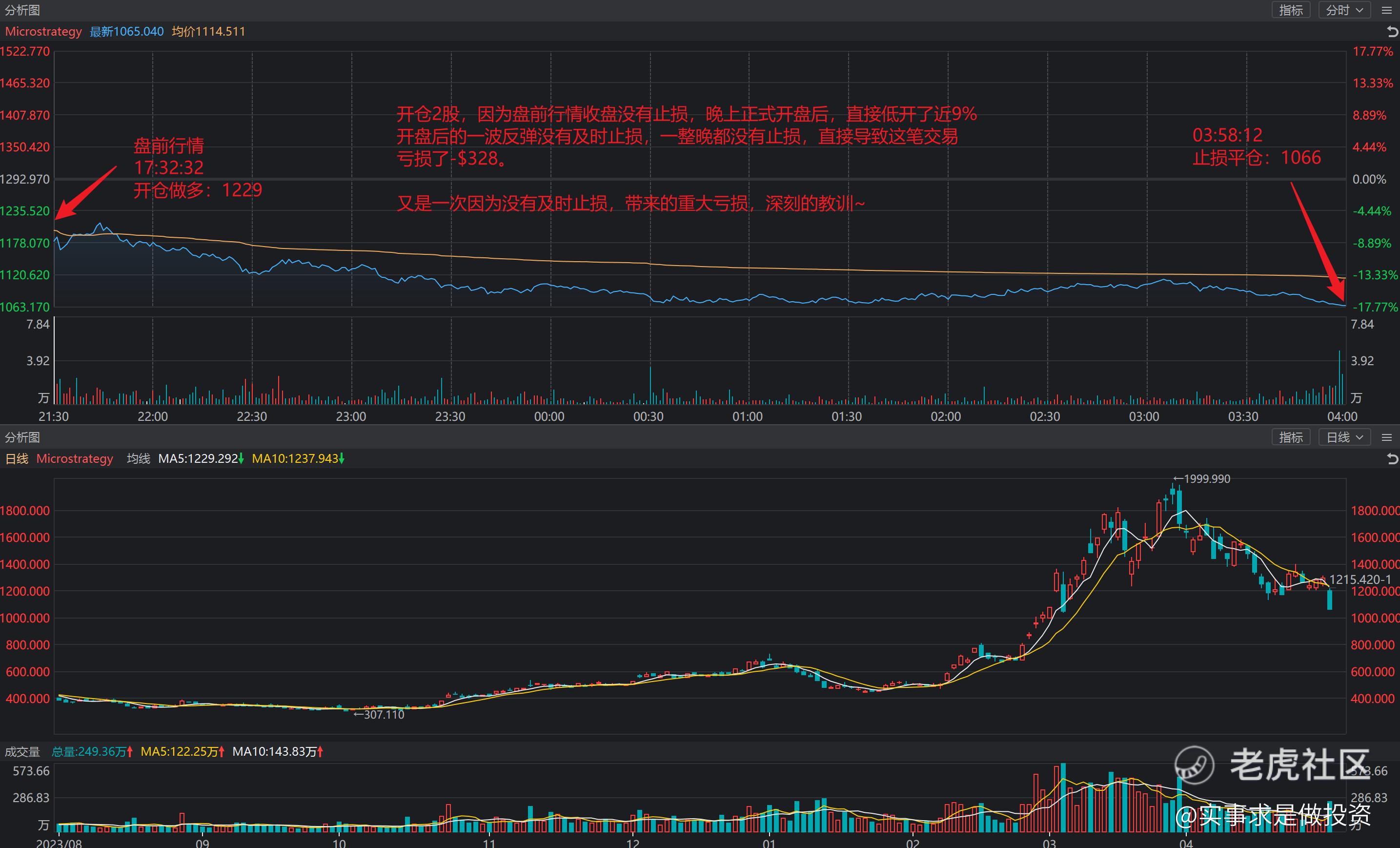Screen dimensions: 1400x848
Task: Click the top 分析图 panel title
Action: click(x=22, y=10)
